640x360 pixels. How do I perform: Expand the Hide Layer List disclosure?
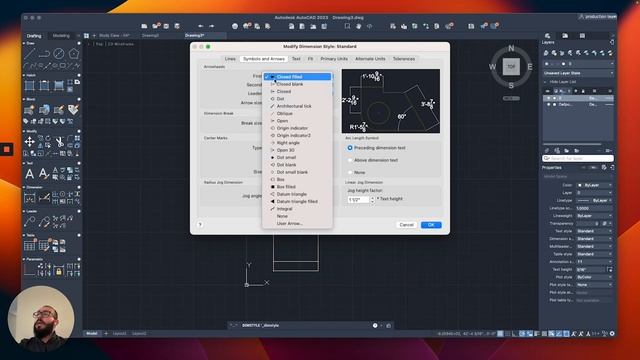546,82
